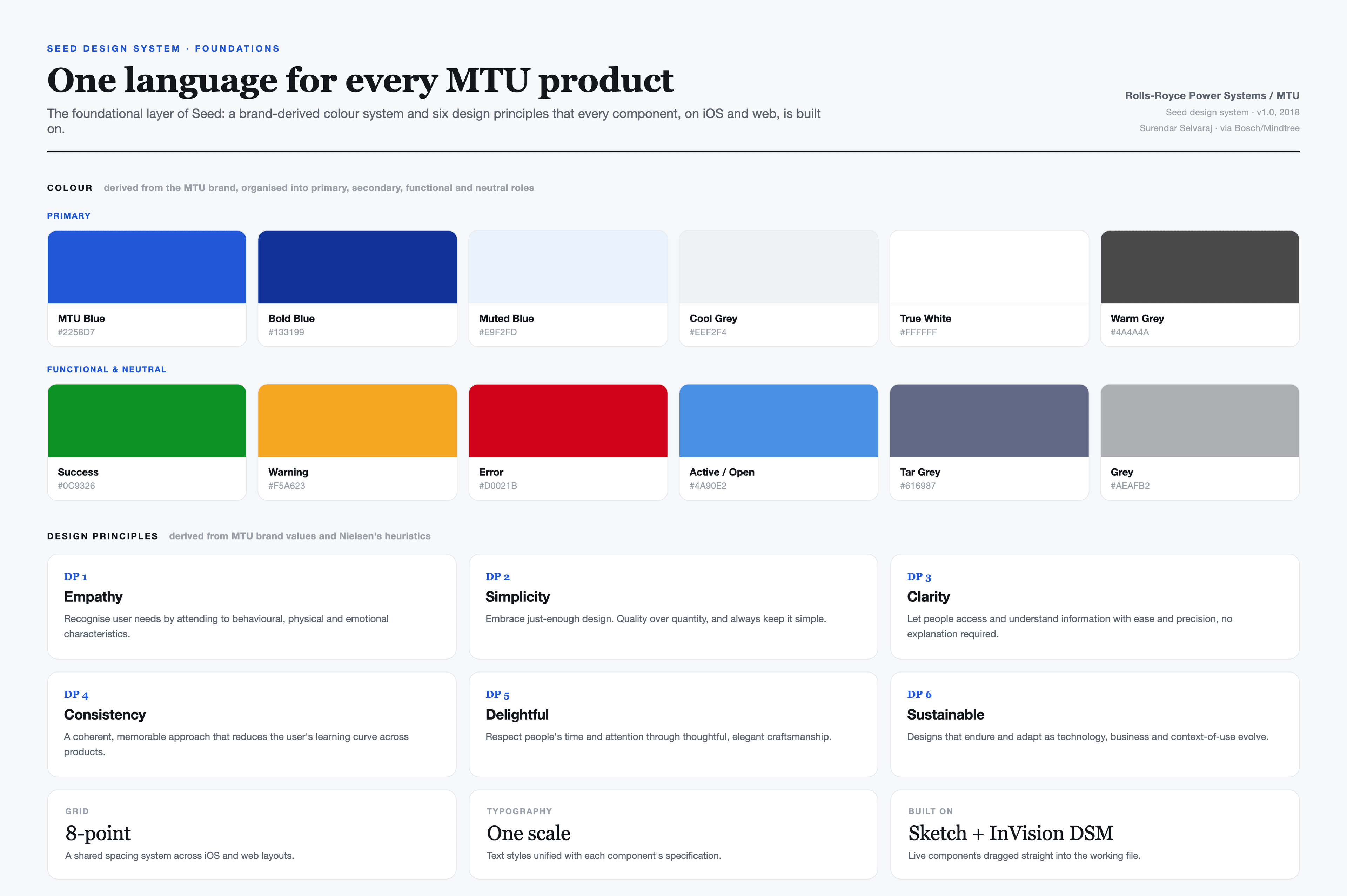Click the GRID label

(77, 811)
